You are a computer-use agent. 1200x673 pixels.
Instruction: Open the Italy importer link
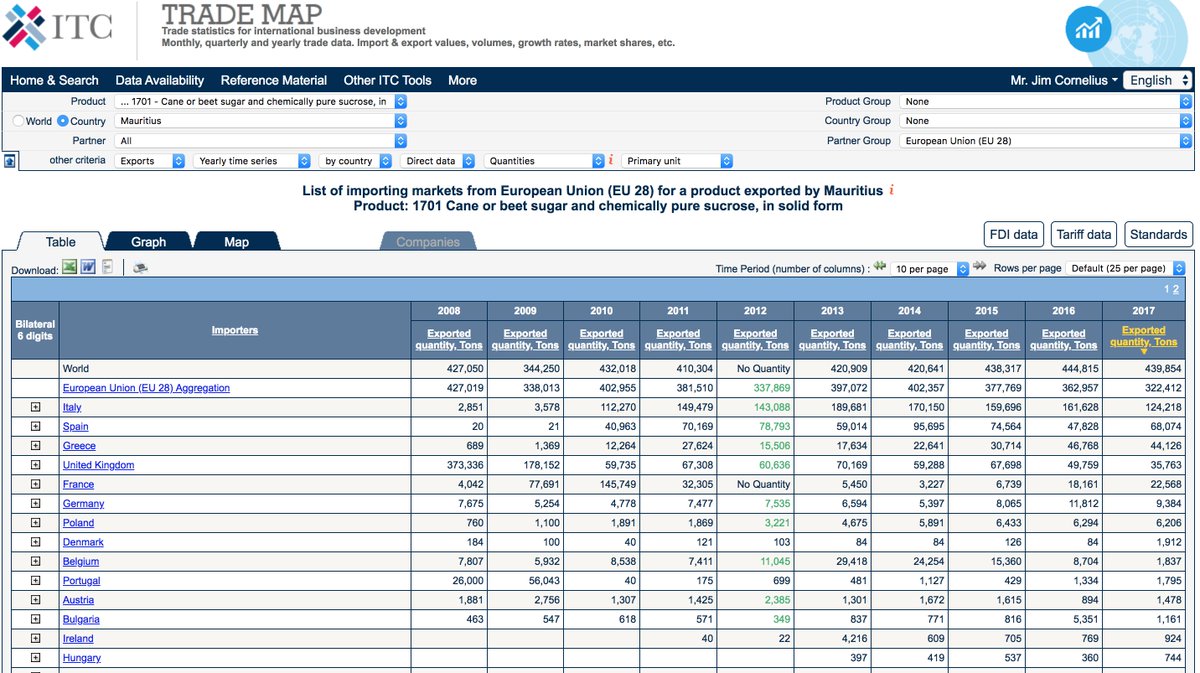point(72,407)
